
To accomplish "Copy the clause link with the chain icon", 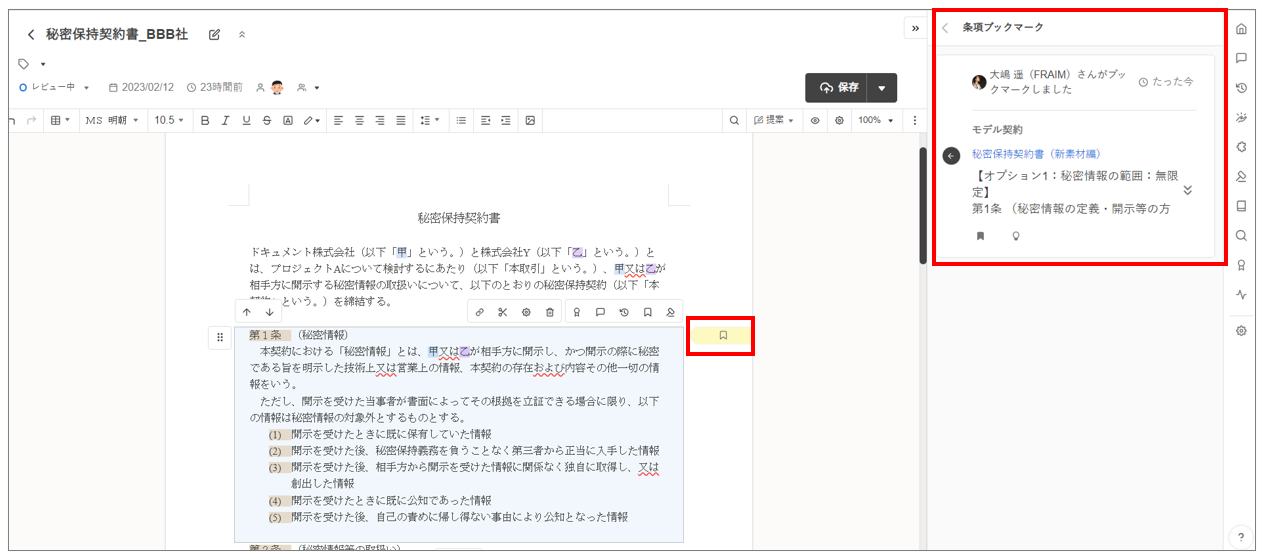I will click(479, 312).
